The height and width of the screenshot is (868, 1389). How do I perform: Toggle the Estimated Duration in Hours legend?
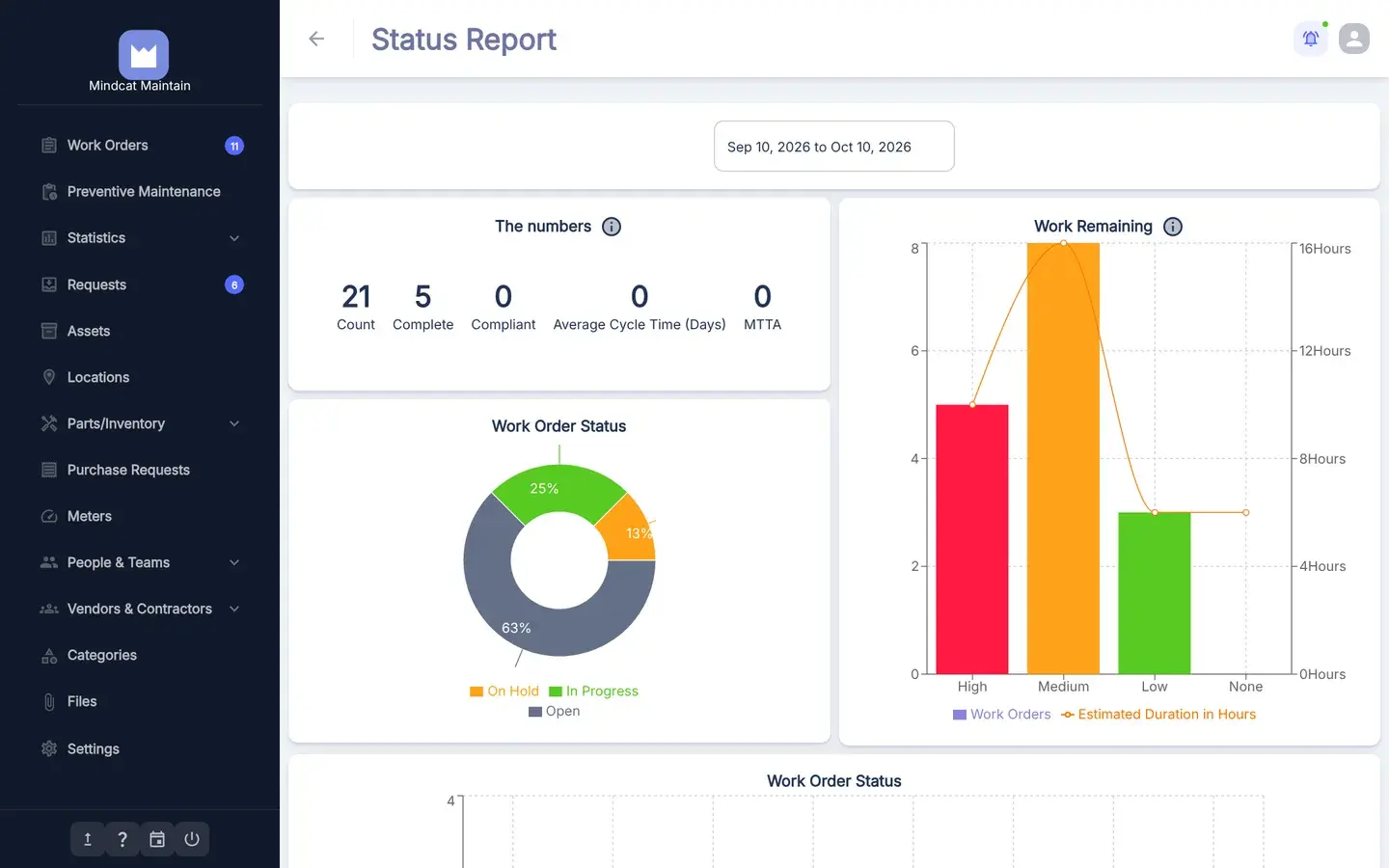[1158, 715]
